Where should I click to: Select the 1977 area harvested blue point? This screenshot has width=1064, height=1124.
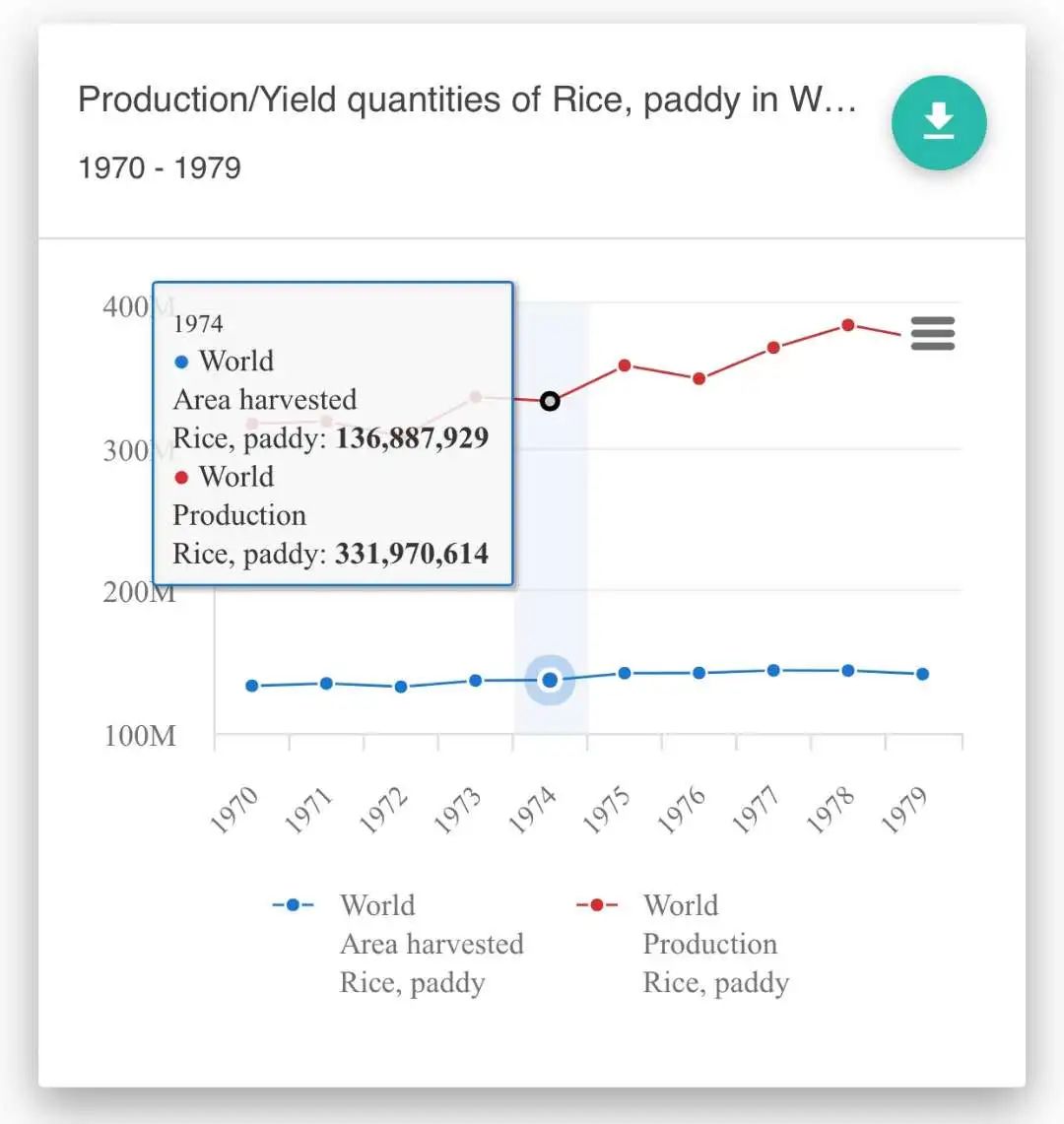(x=773, y=670)
